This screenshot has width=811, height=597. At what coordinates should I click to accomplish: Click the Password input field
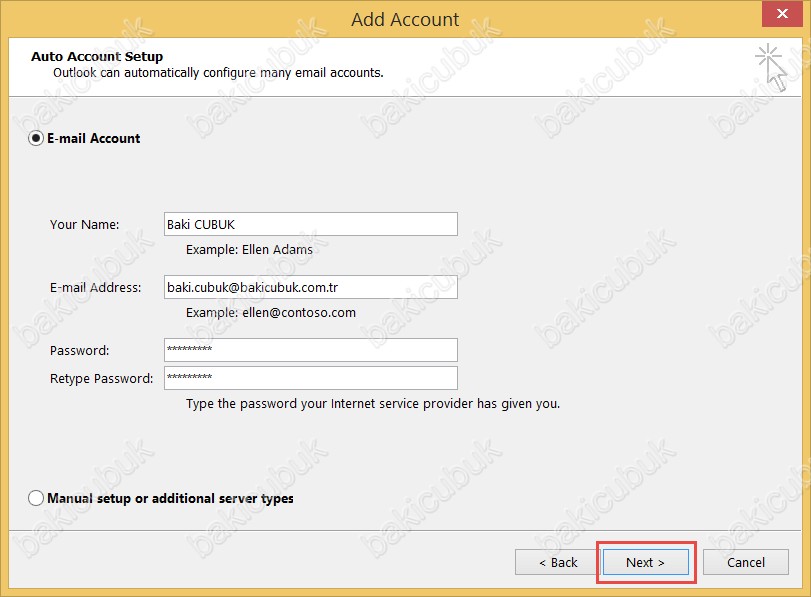(x=311, y=350)
